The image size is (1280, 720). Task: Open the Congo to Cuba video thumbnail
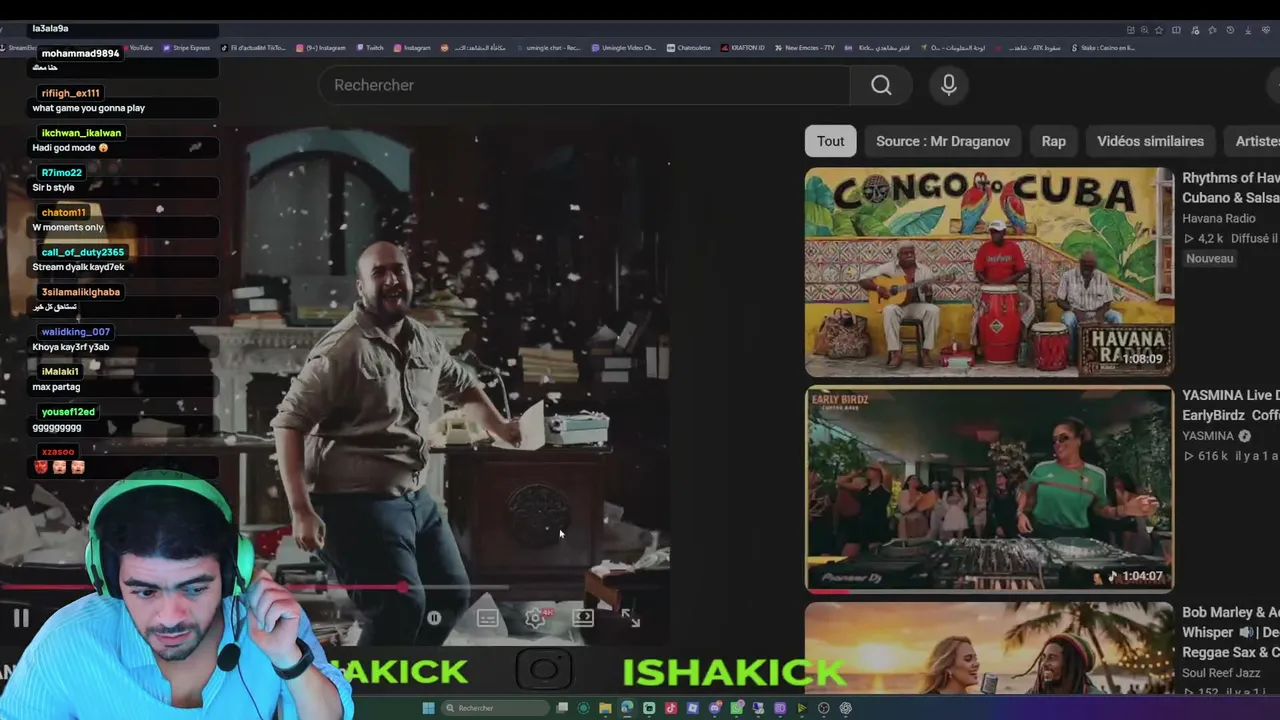point(989,271)
